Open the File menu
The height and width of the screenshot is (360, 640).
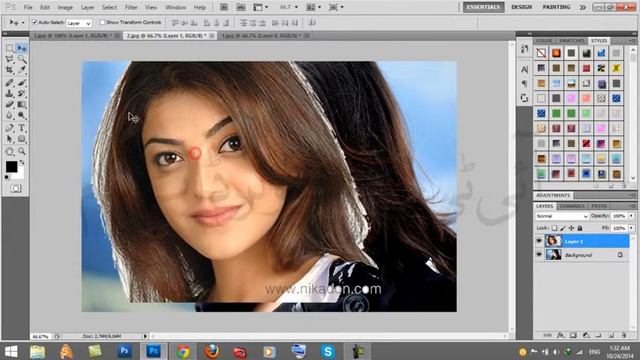tap(28, 7)
